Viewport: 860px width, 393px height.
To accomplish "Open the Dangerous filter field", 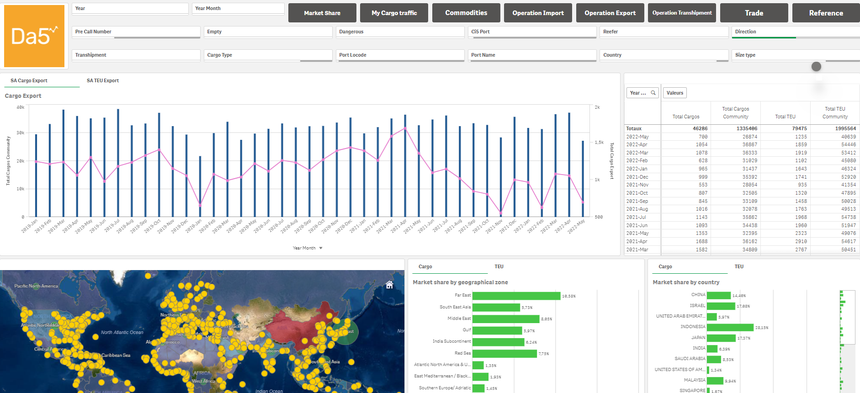I will (x=400, y=32).
